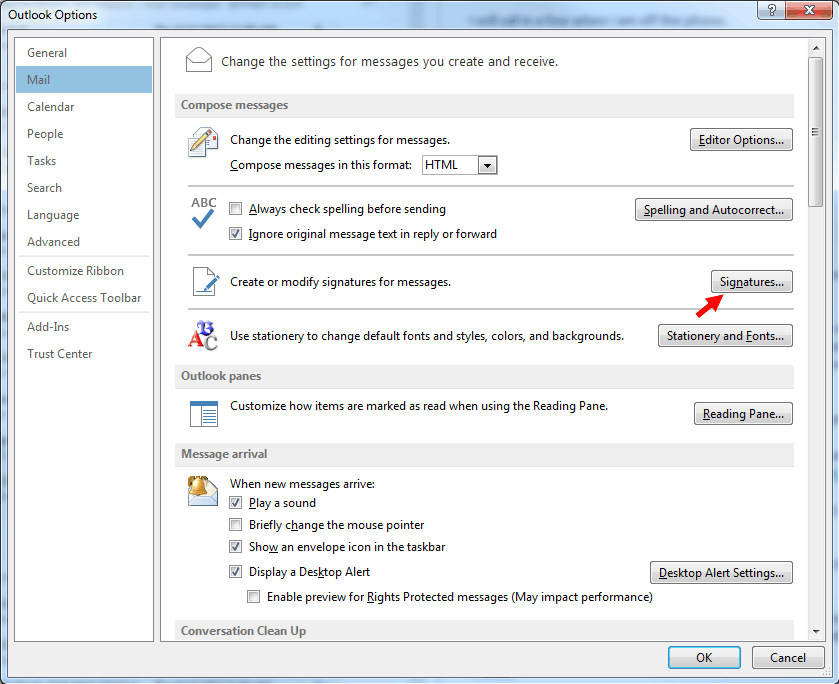Dismiss dialog with the Cancel button

click(x=788, y=657)
